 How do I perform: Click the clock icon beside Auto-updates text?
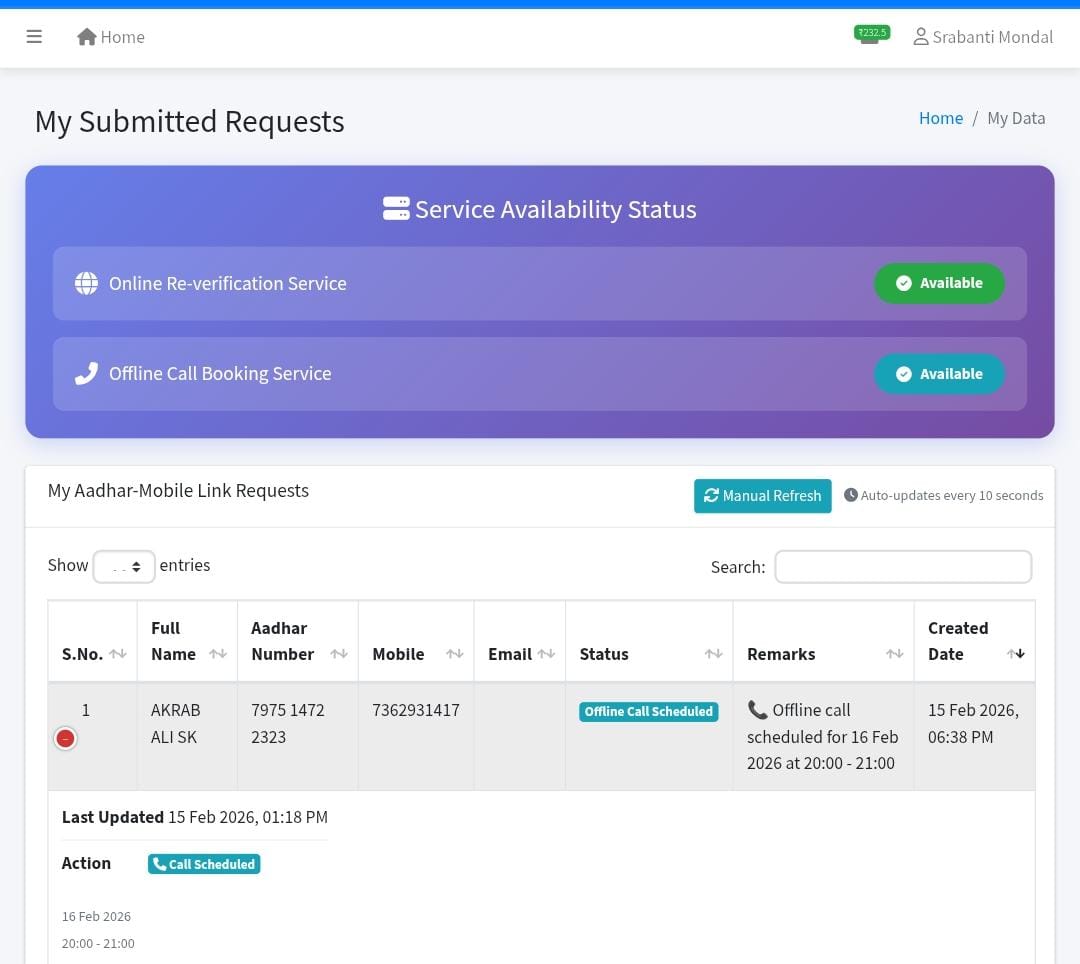pos(851,495)
